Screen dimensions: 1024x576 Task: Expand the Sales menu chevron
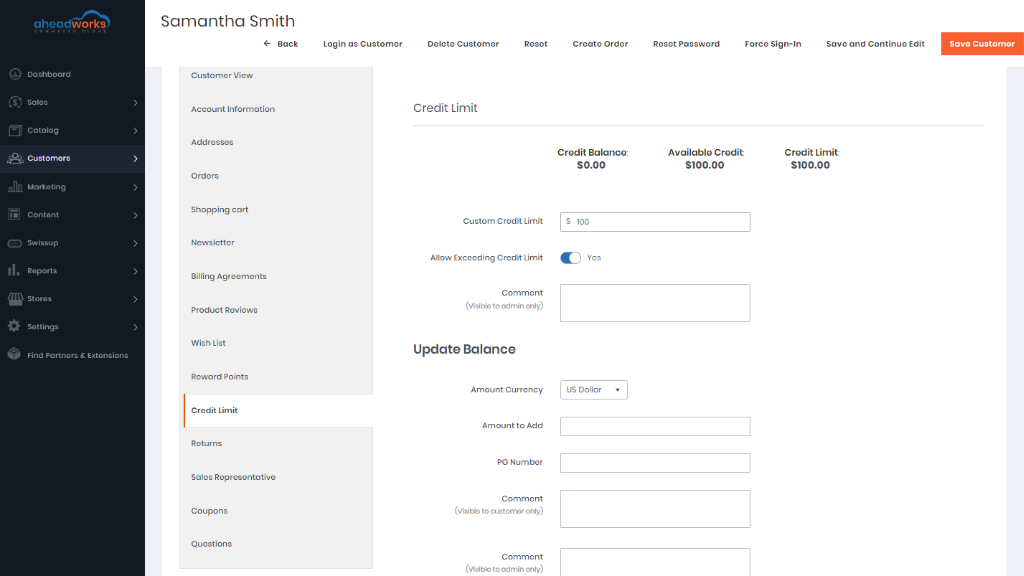(135, 103)
